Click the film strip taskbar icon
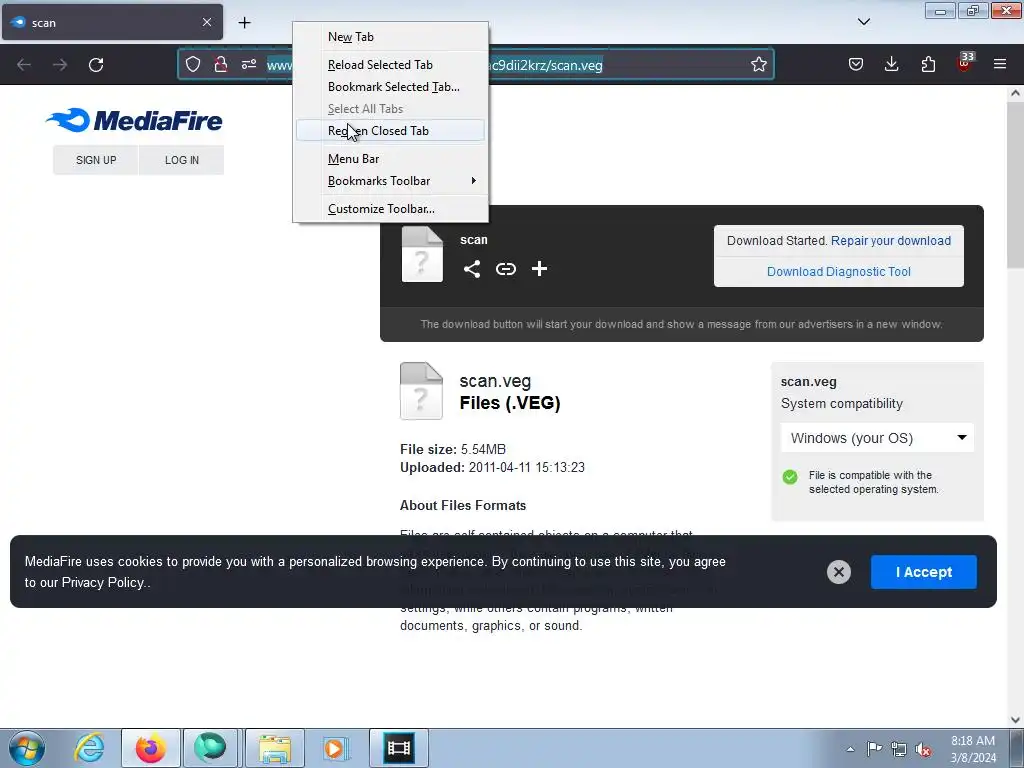The height and width of the screenshot is (768, 1024). [398, 748]
